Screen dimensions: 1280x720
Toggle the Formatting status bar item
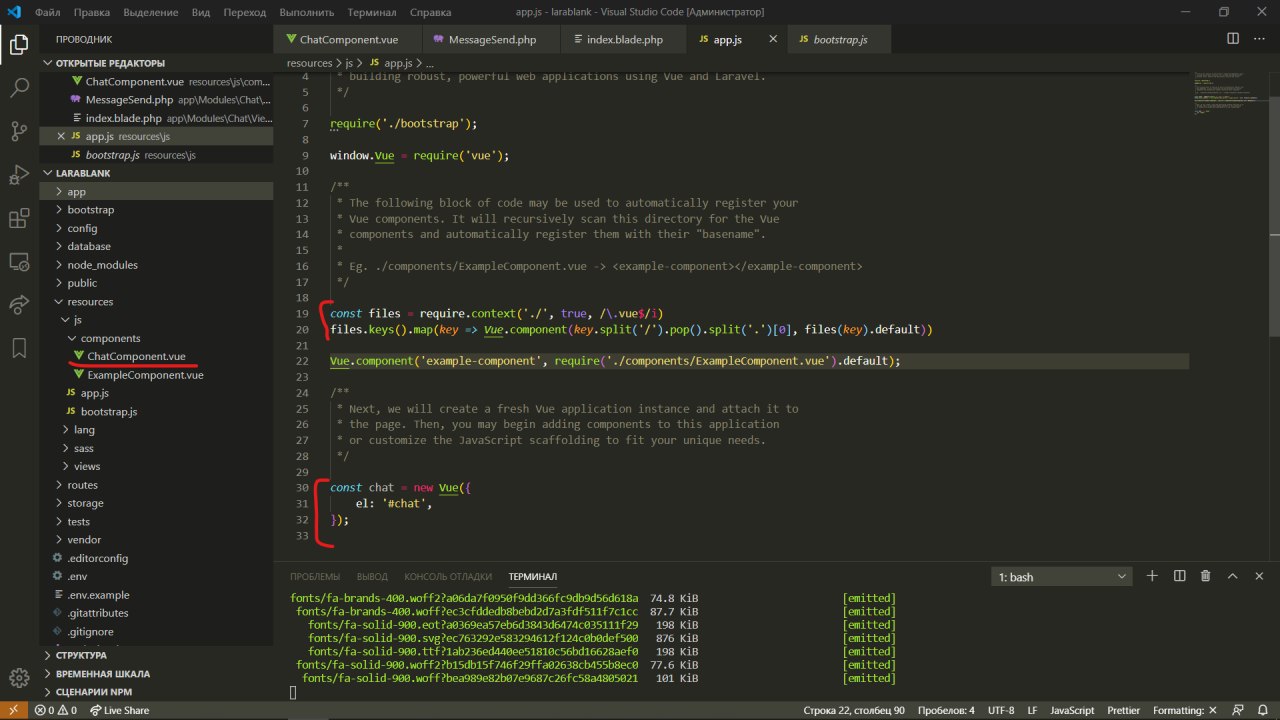coord(1185,710)
